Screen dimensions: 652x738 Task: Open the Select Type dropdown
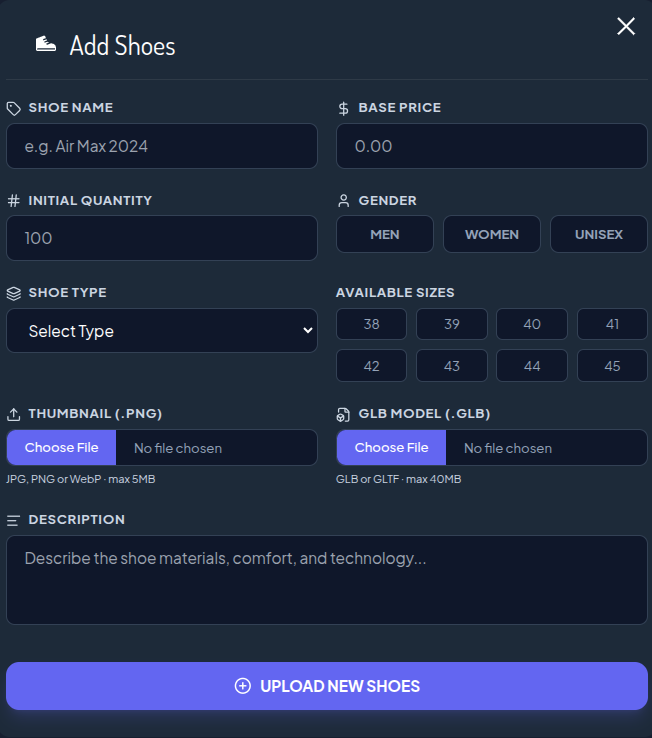162,331
